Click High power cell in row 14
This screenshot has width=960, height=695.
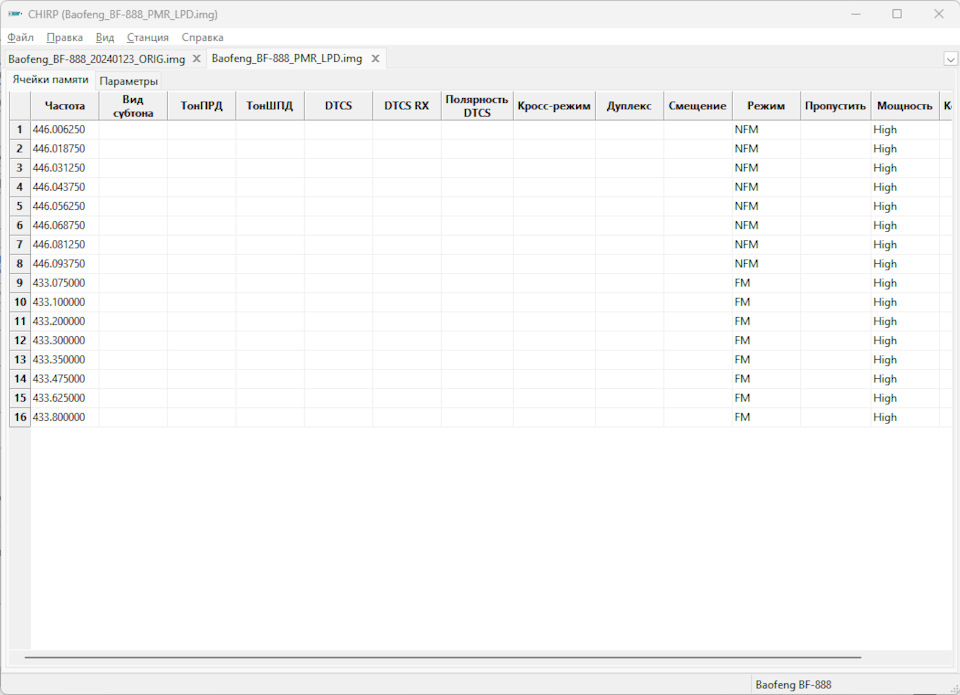coord(905,379)
